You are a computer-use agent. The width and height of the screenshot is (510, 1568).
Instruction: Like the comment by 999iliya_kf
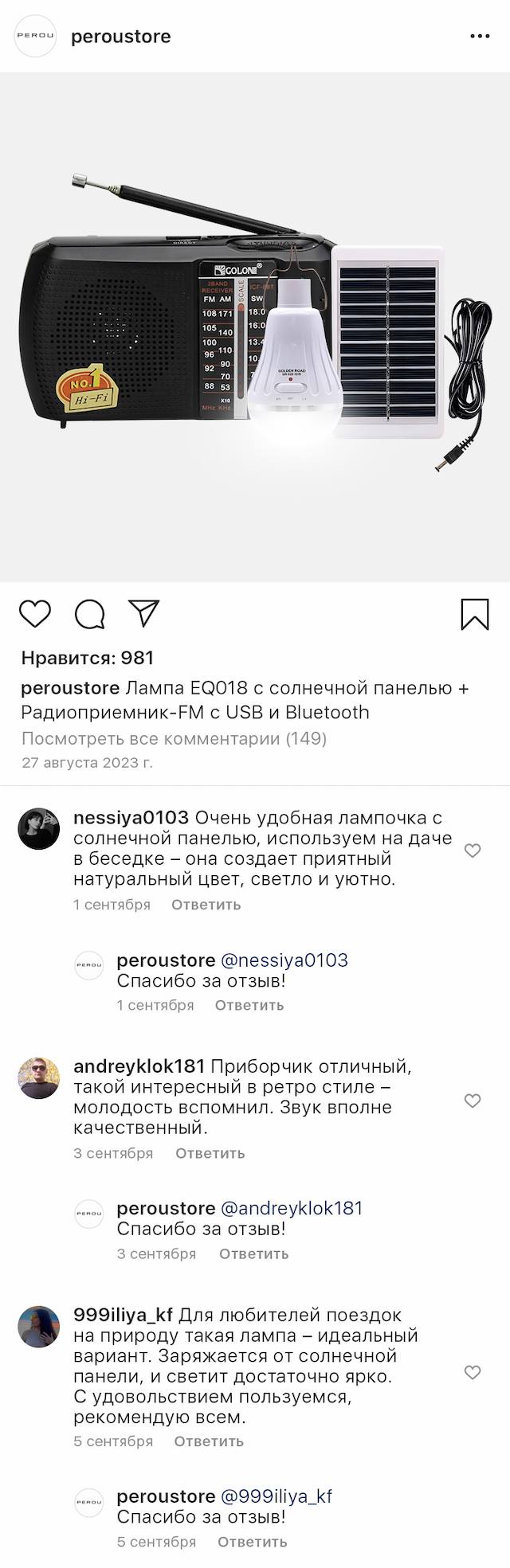473,1372
